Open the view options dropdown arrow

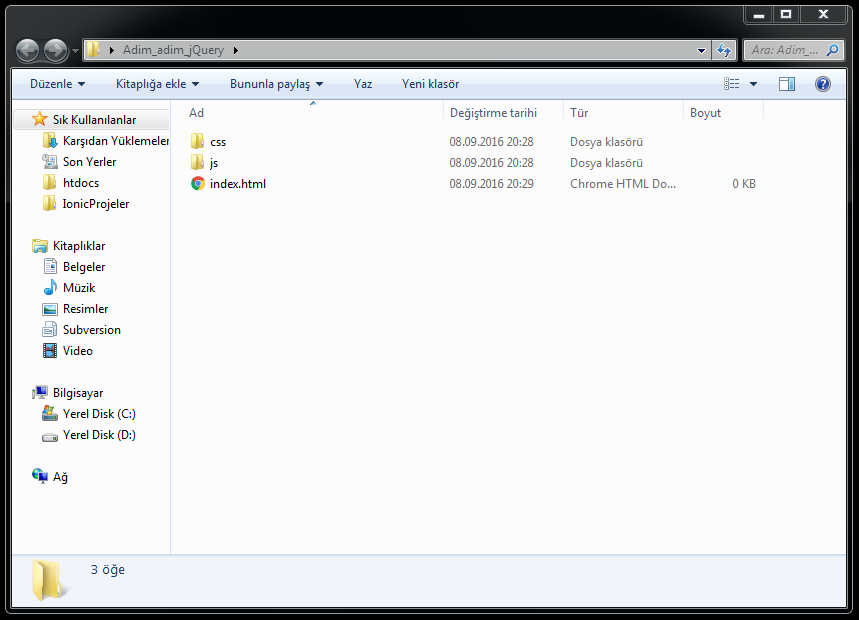tap(753, 84)
